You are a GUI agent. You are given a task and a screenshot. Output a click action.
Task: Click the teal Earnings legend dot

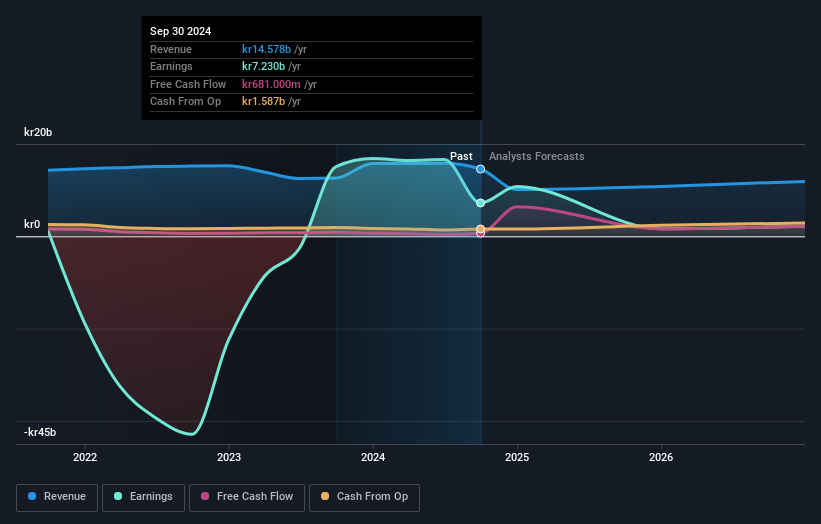click(x=118, y=496)
